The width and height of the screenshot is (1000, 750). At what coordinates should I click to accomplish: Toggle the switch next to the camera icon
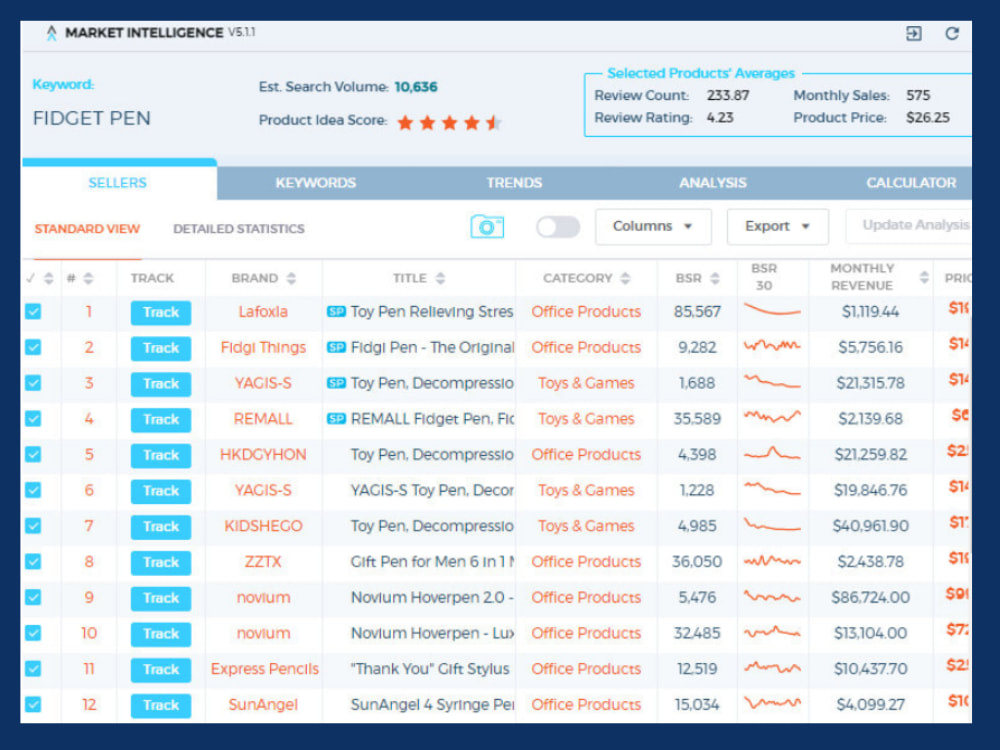point(558,227)
